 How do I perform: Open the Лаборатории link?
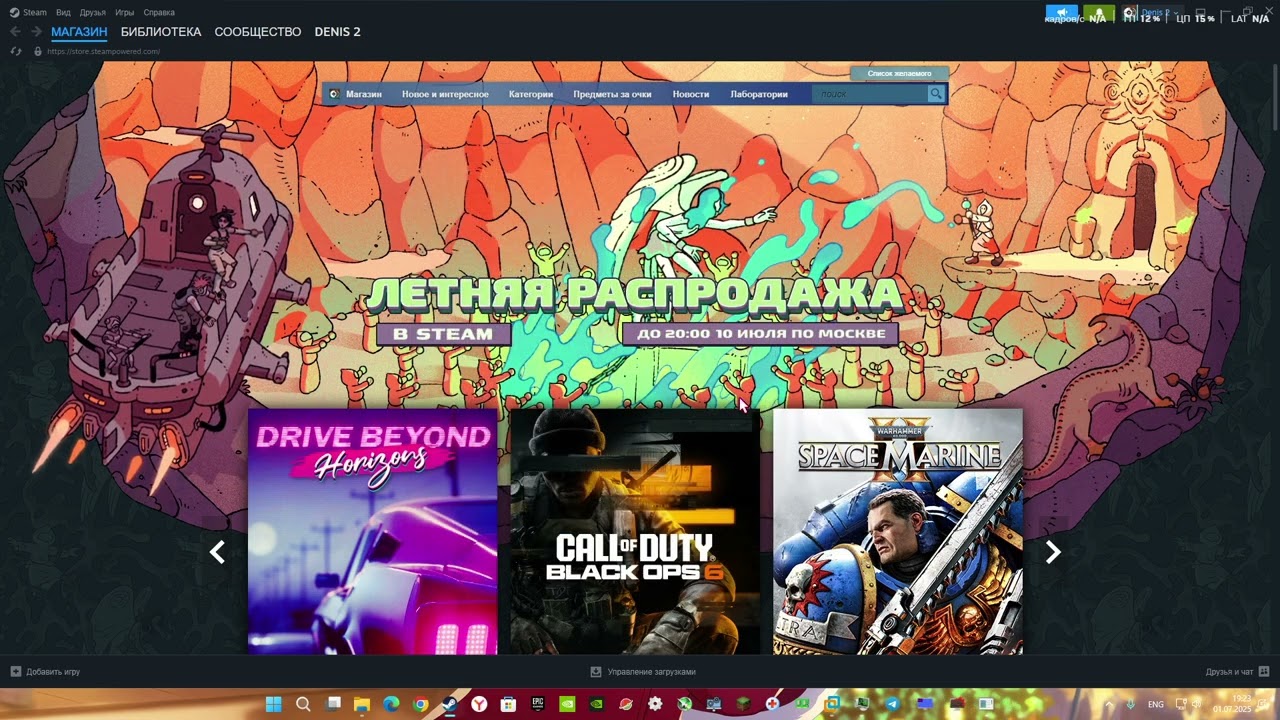(759, 94)
